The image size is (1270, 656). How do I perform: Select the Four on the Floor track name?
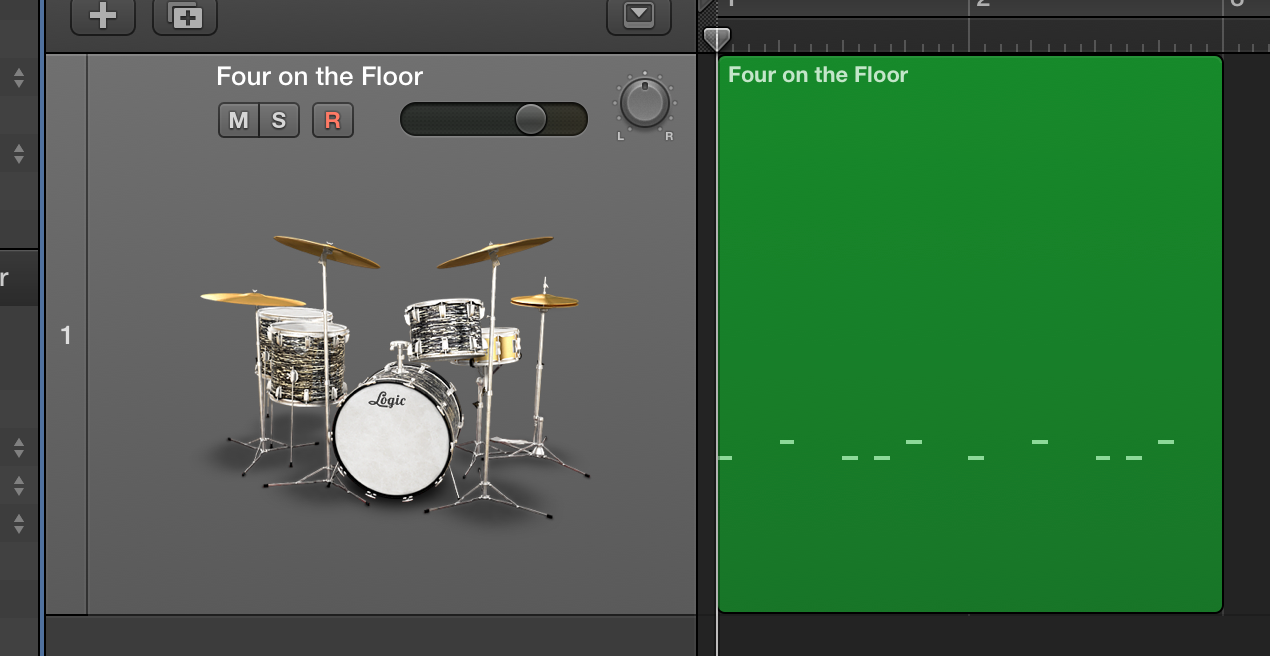(x=320, y=77)
